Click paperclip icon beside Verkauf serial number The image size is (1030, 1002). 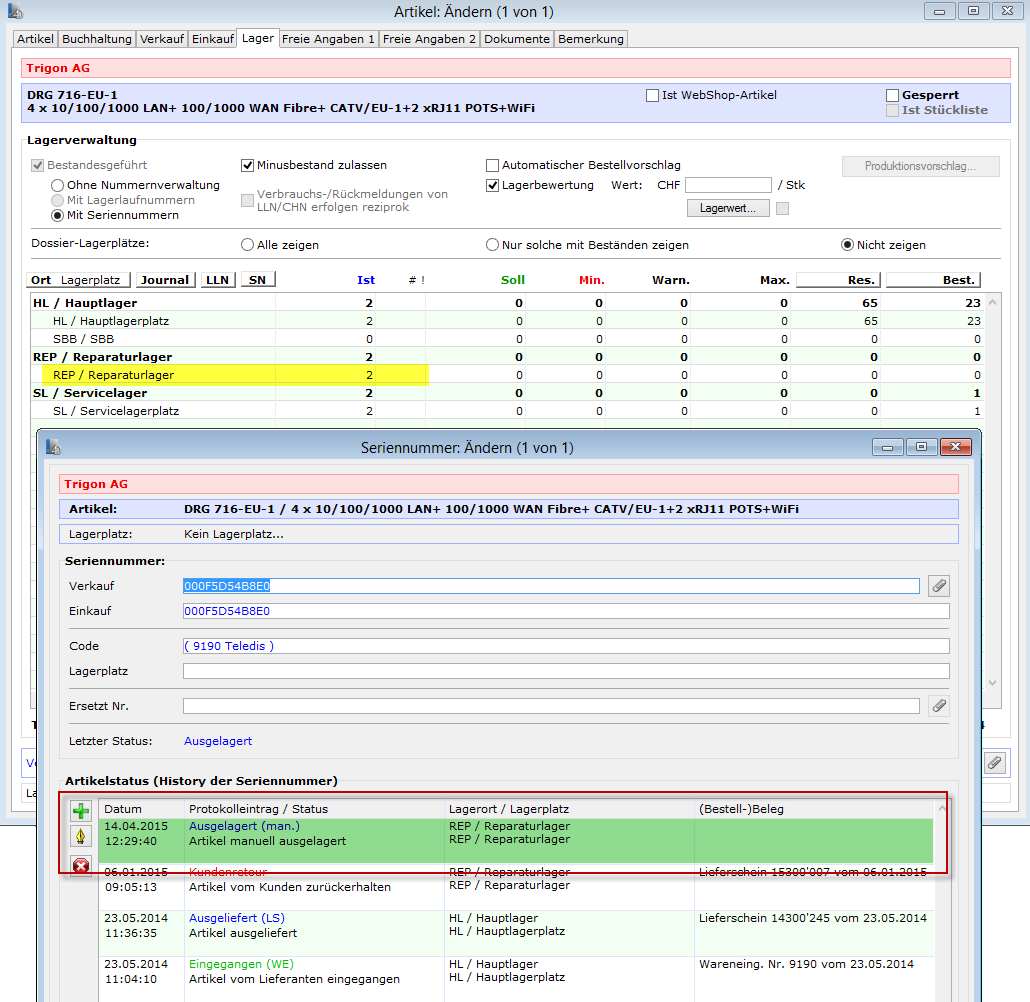click(938, 586)
